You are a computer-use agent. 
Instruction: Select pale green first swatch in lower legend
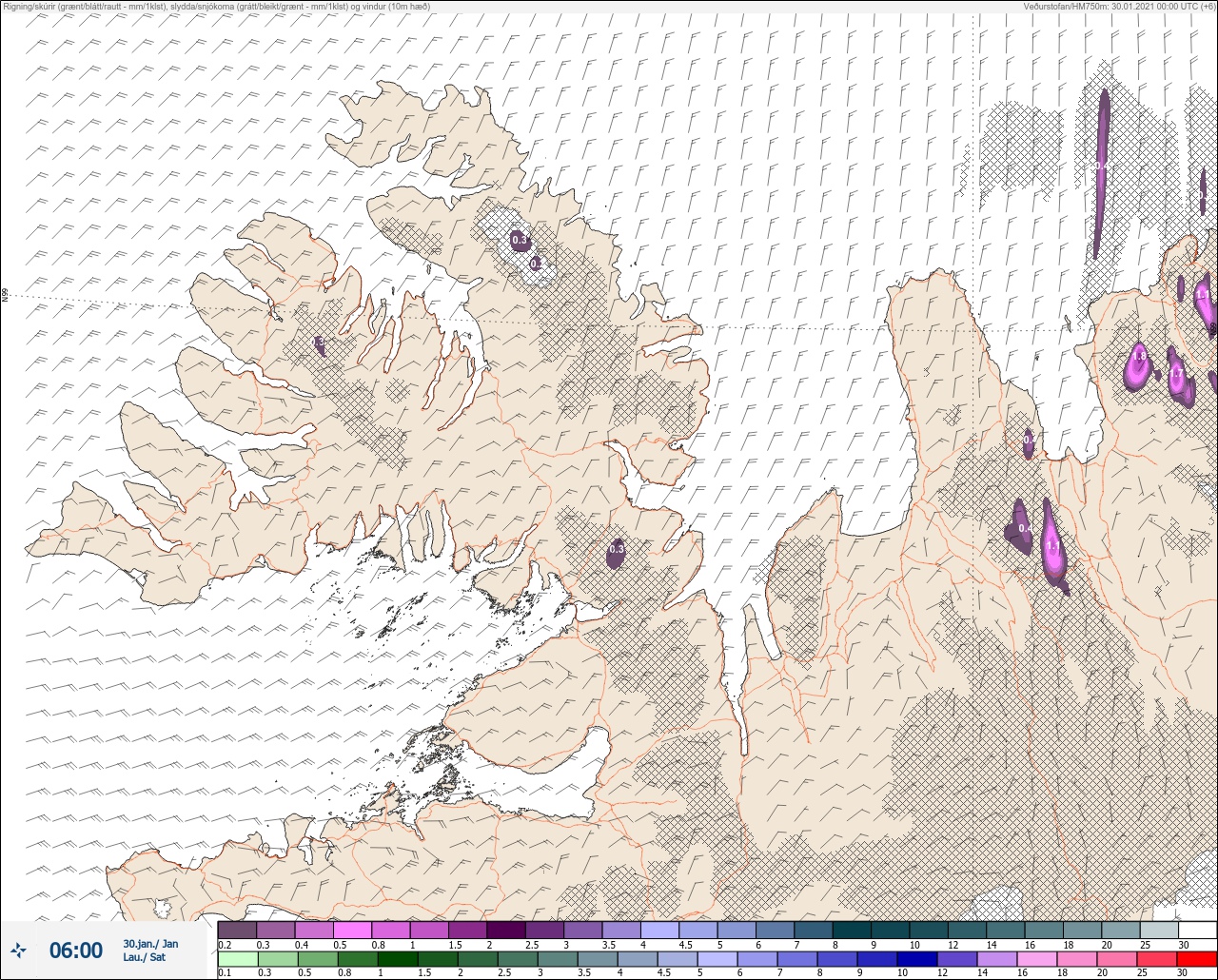coord(237,959)
